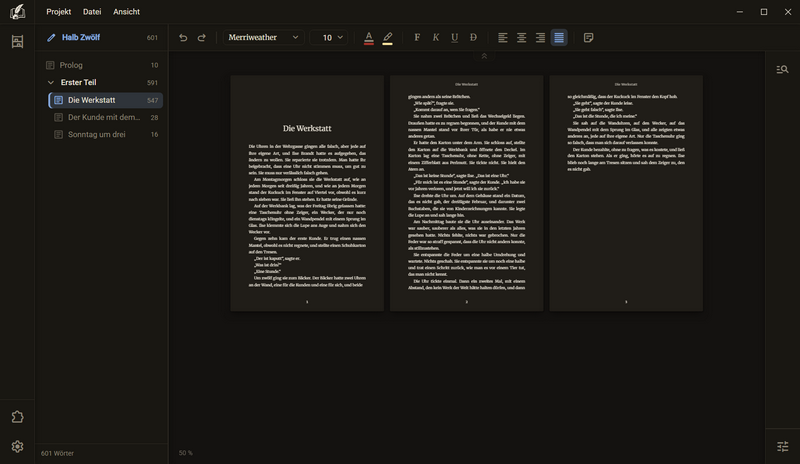800x464 pixels.
Task: Insert a note via the comment icon
Action: [x=588, y=37]
